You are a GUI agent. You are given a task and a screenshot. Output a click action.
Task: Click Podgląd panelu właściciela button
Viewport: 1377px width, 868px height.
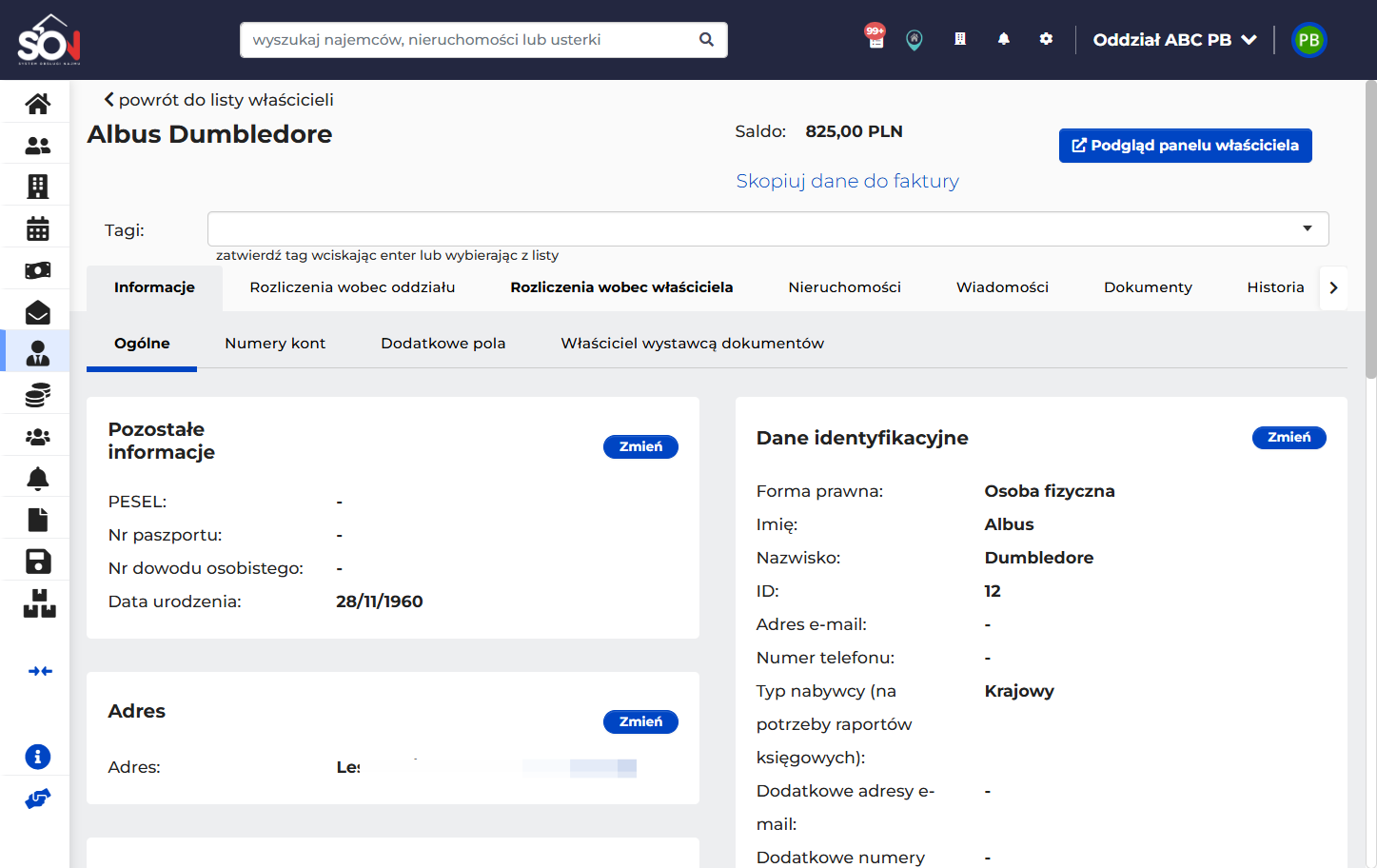point(1186,146)
